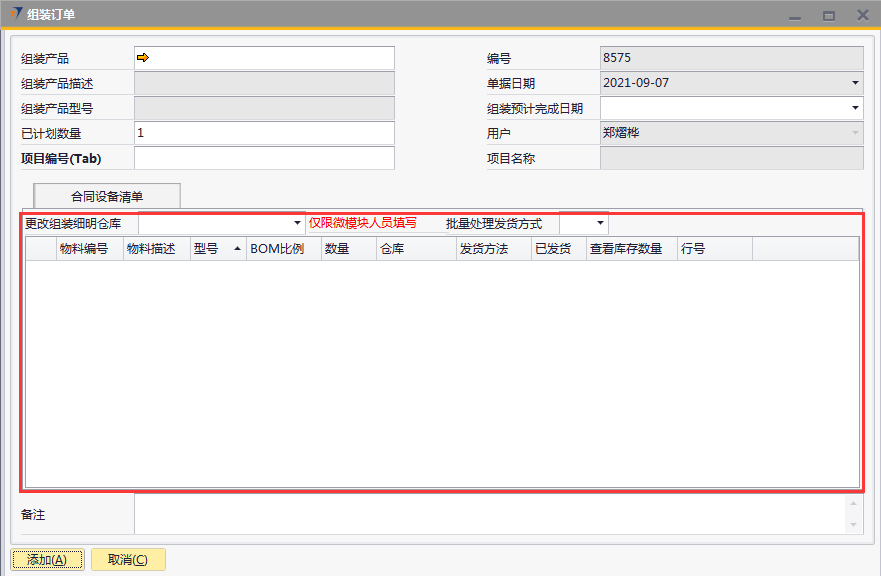881x576 pixels.
Task: Click the 已计划数量 input field
Action: coord(264,133)
